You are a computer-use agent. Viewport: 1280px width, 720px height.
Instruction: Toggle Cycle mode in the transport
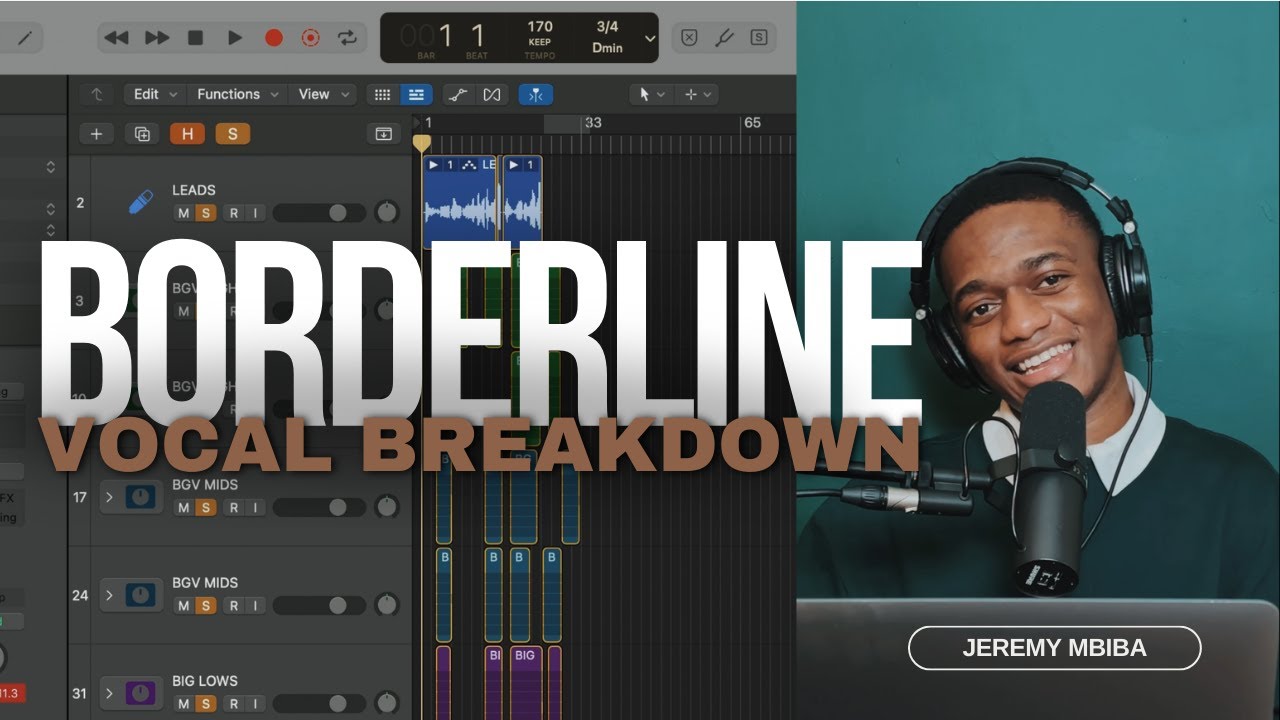347,38
